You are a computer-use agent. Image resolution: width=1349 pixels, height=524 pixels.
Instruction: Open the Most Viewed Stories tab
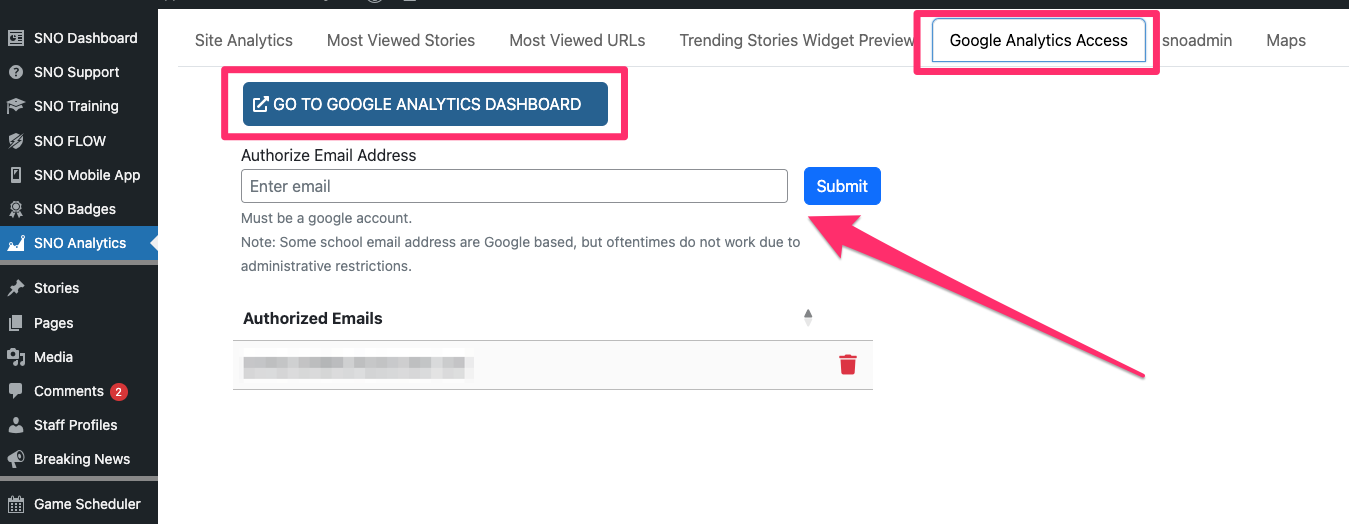pyautogui.click(x=401, y=40)
